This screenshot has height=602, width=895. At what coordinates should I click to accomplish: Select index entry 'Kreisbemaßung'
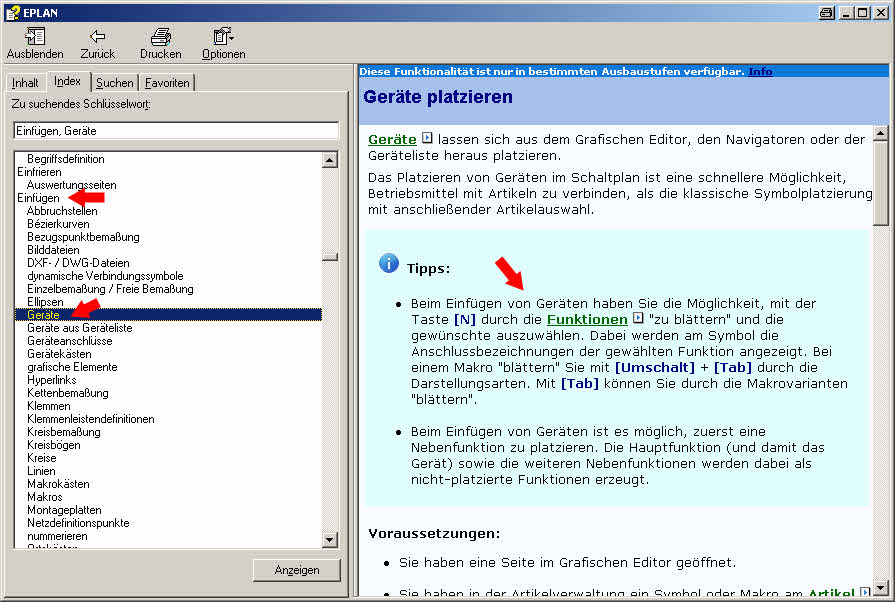(x=63, y=432)
